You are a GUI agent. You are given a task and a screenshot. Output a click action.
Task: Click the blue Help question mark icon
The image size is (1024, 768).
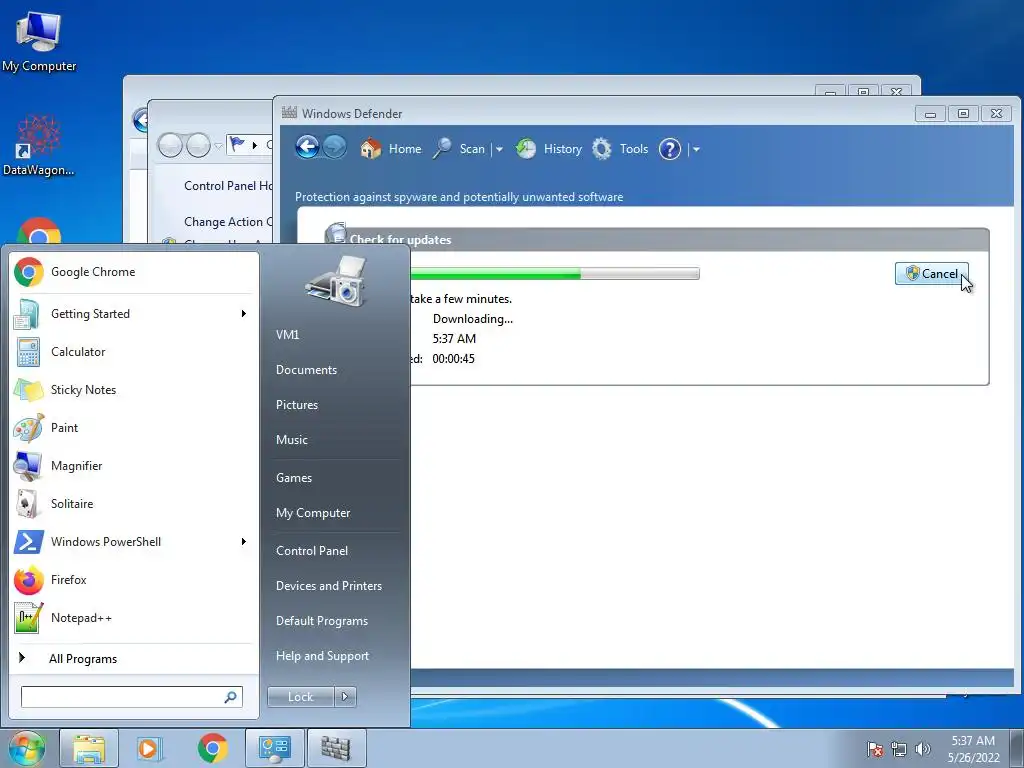pos(669,149)
